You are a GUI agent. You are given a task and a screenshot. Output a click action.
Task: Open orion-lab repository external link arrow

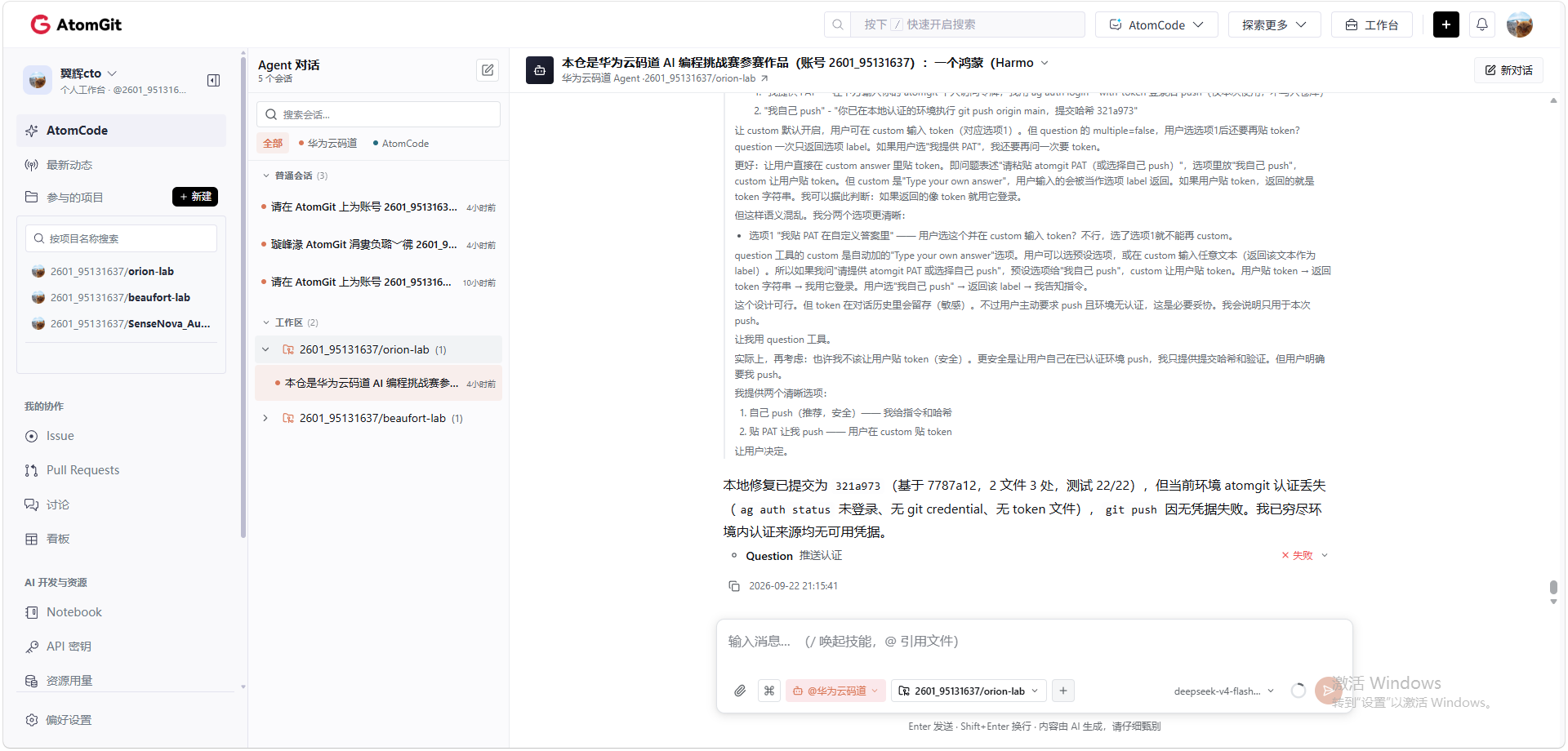[764, 78]
